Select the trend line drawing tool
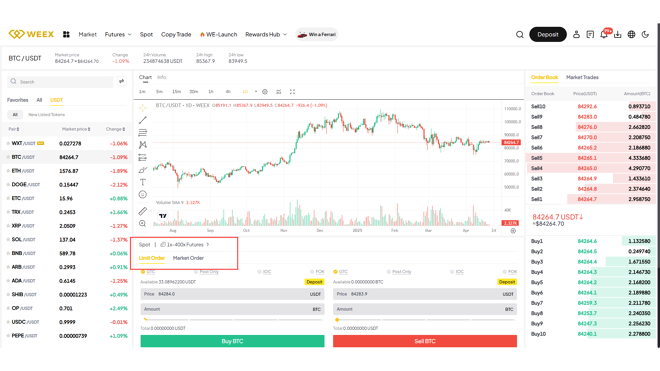Screen dimensions: 660x371 click(143, 120)
